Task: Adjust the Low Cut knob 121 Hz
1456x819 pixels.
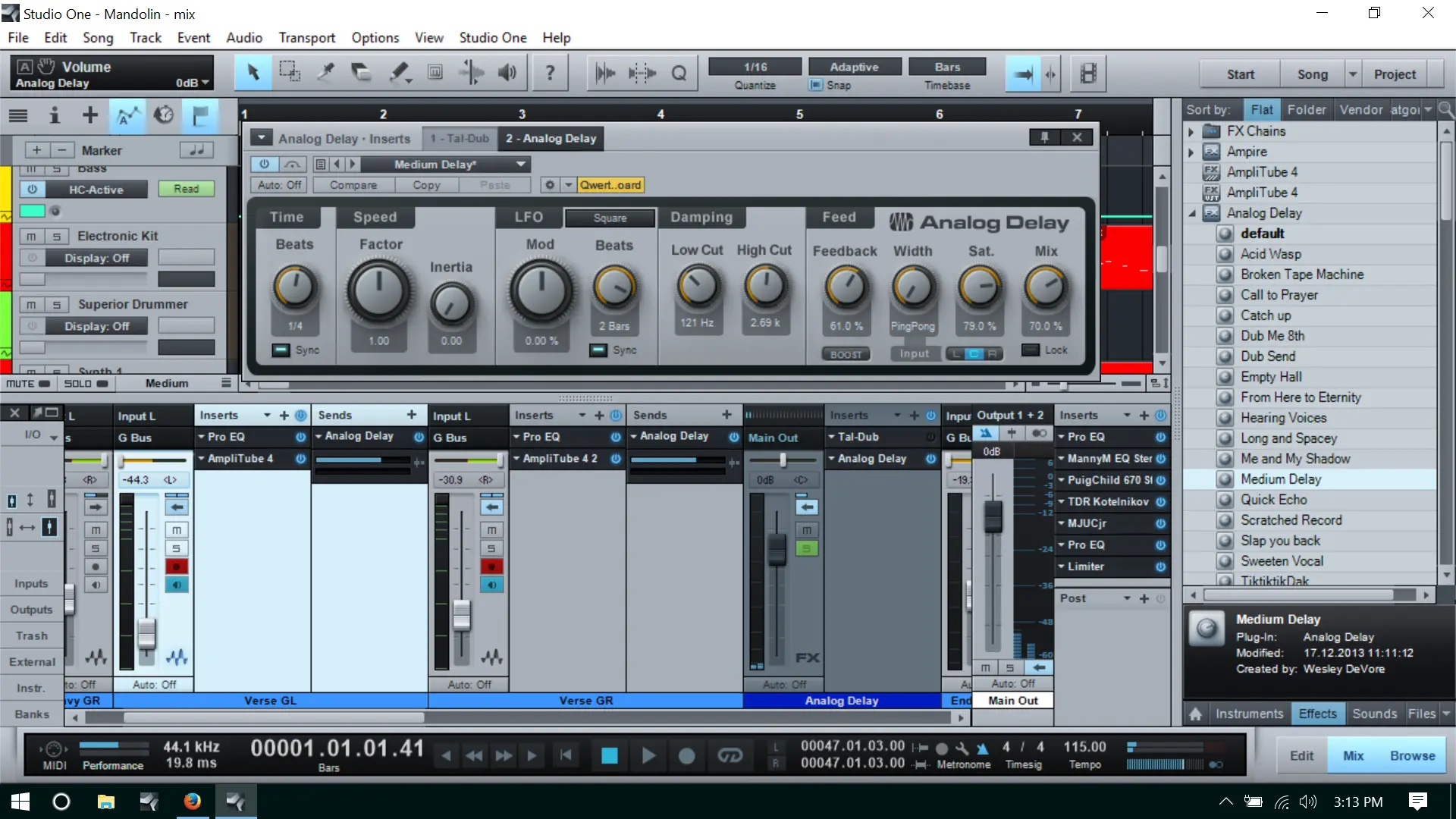Action: pos(697,287)
